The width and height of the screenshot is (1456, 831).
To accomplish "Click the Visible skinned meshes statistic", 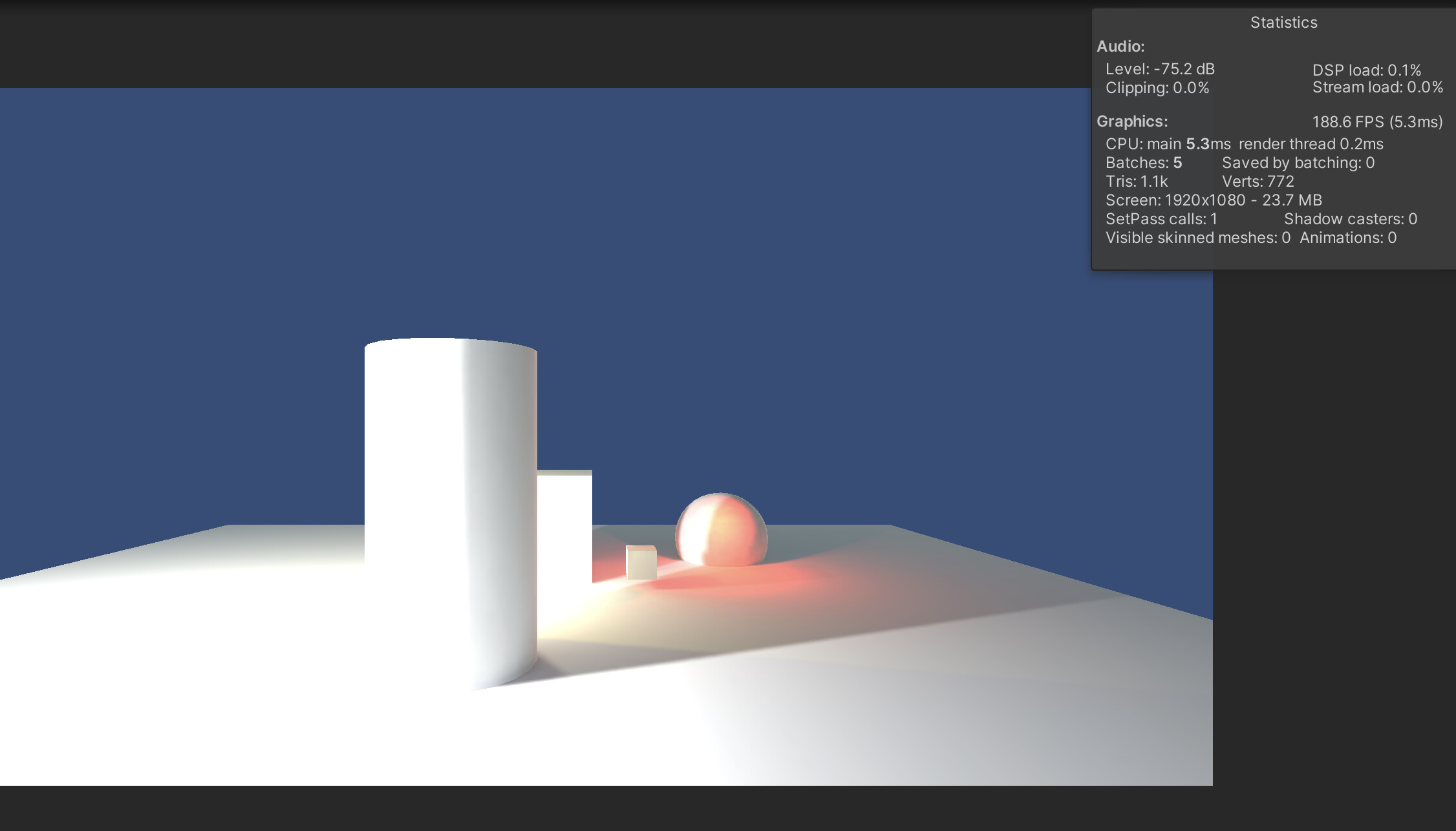I will point(1197,238).
